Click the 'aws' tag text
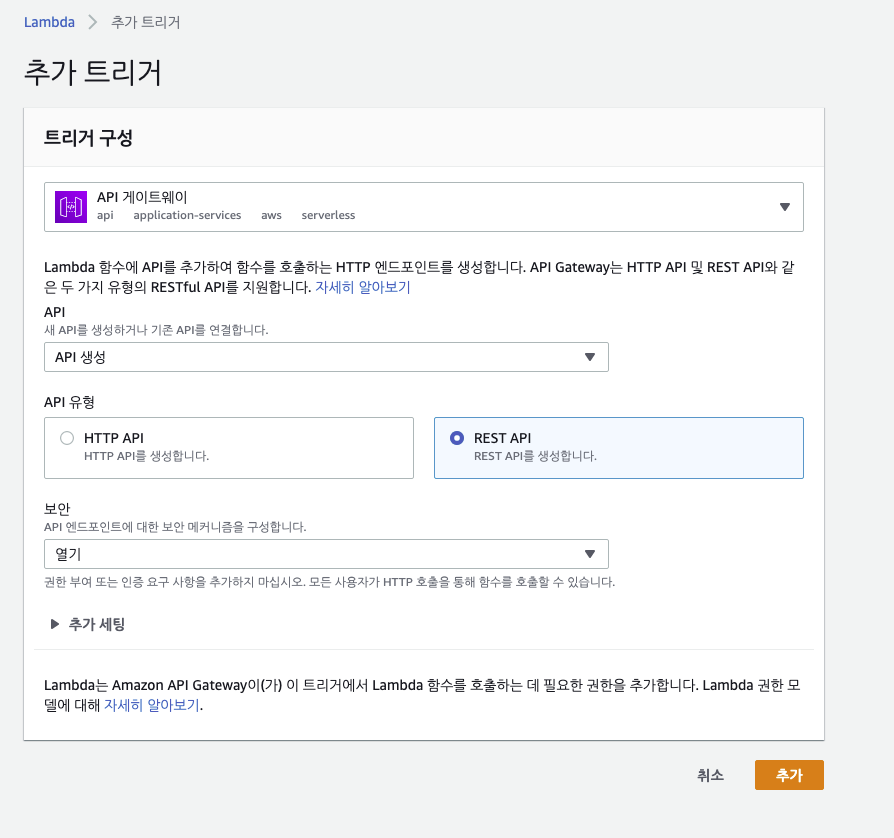The height and width of the screenshot is (838, 894). [271, 215]
